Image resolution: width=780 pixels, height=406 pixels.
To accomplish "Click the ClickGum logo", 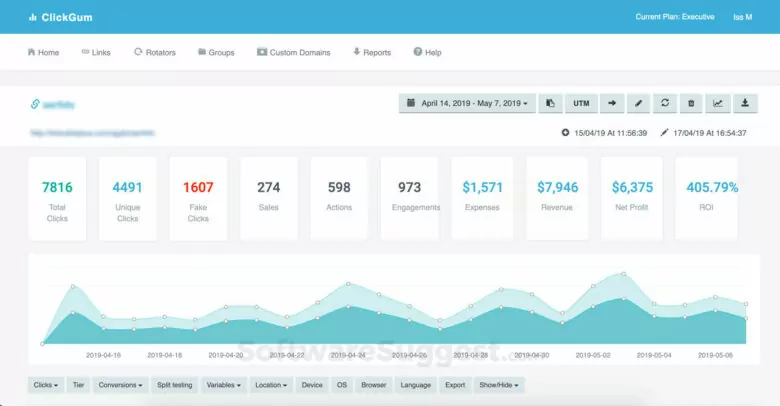I will click(61, 17).
